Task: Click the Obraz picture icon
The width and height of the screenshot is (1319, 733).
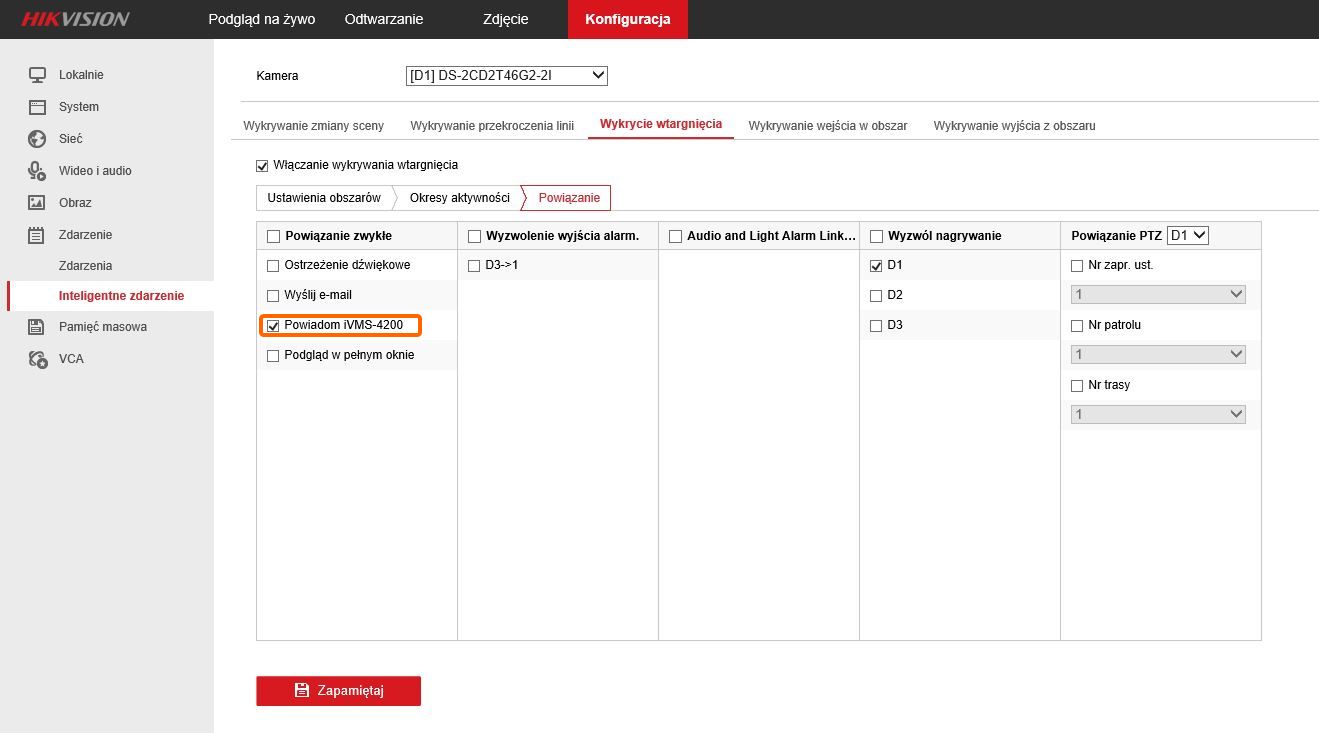Action: pyautogui.click(x=37, y=203)
